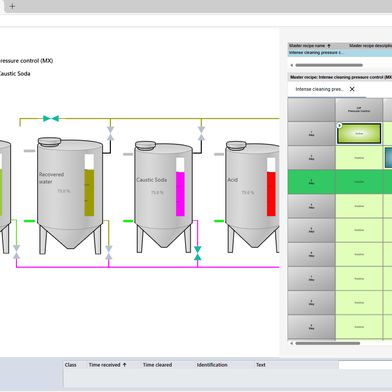
Task: Click the manhole lid on Recovered water tank
Action: point(49,141)
